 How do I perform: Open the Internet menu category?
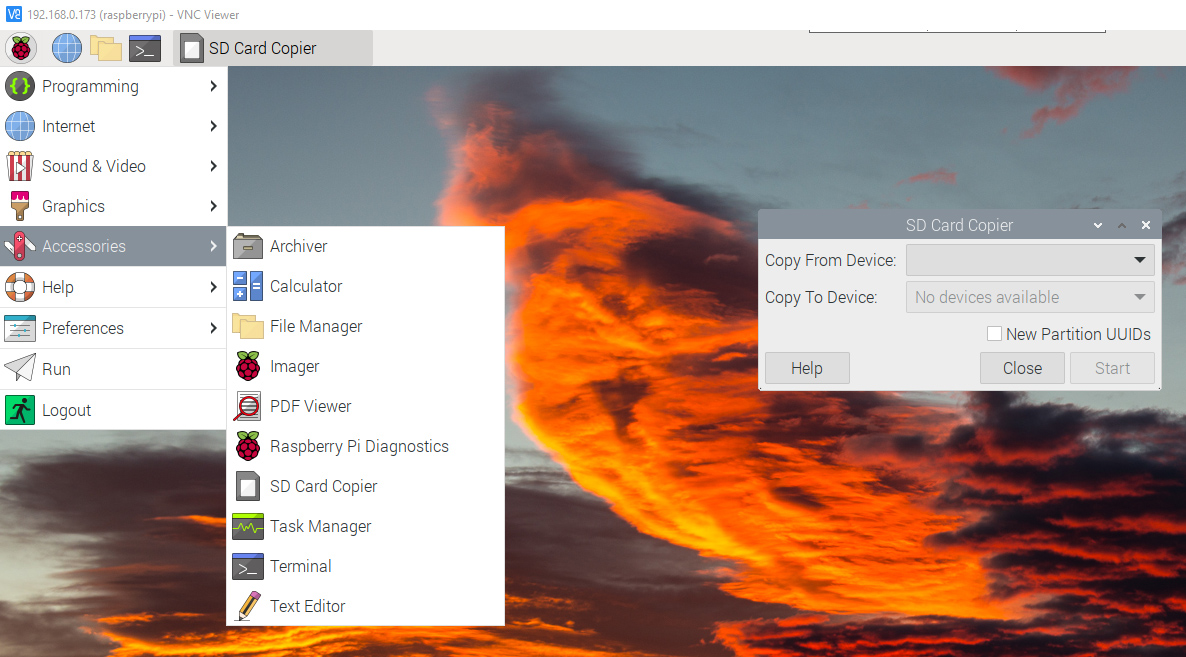(x=113, y=126)
